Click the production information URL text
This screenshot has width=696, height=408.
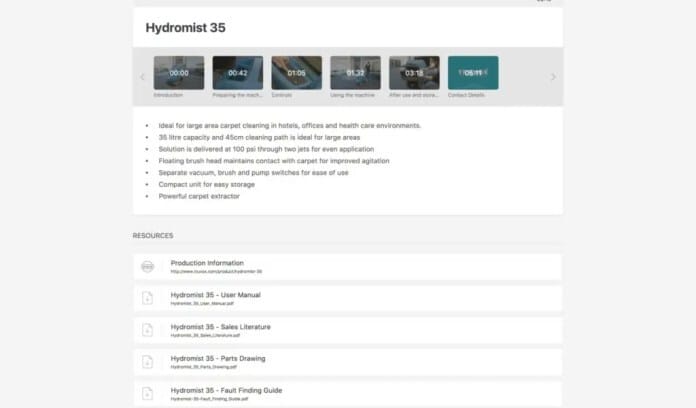(216, 271)
